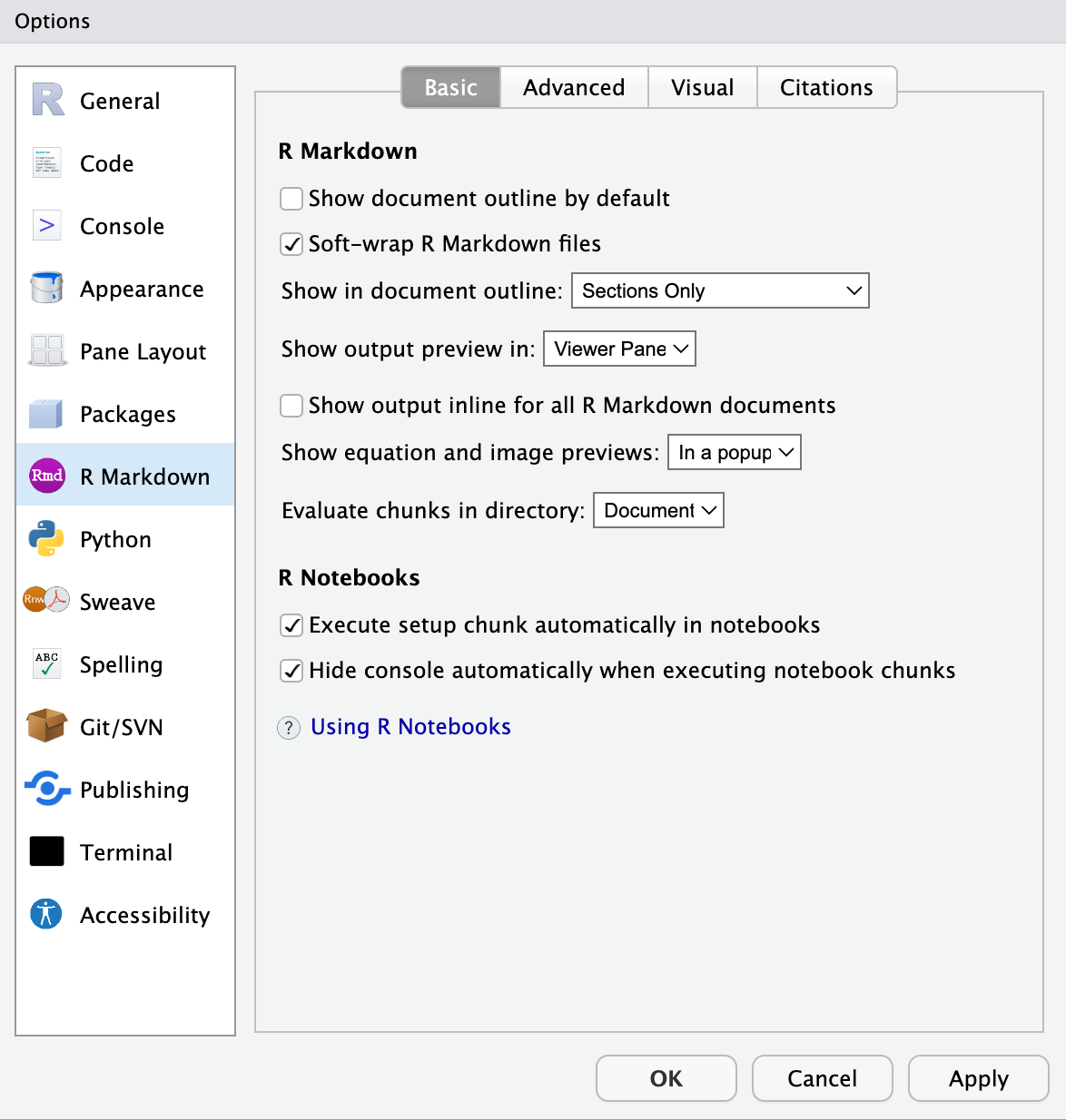The image size is (1066, 1120).
Task: Select the Sweave Rnw PDF icon
Action: pyautogui.click(x=46, y=600)
